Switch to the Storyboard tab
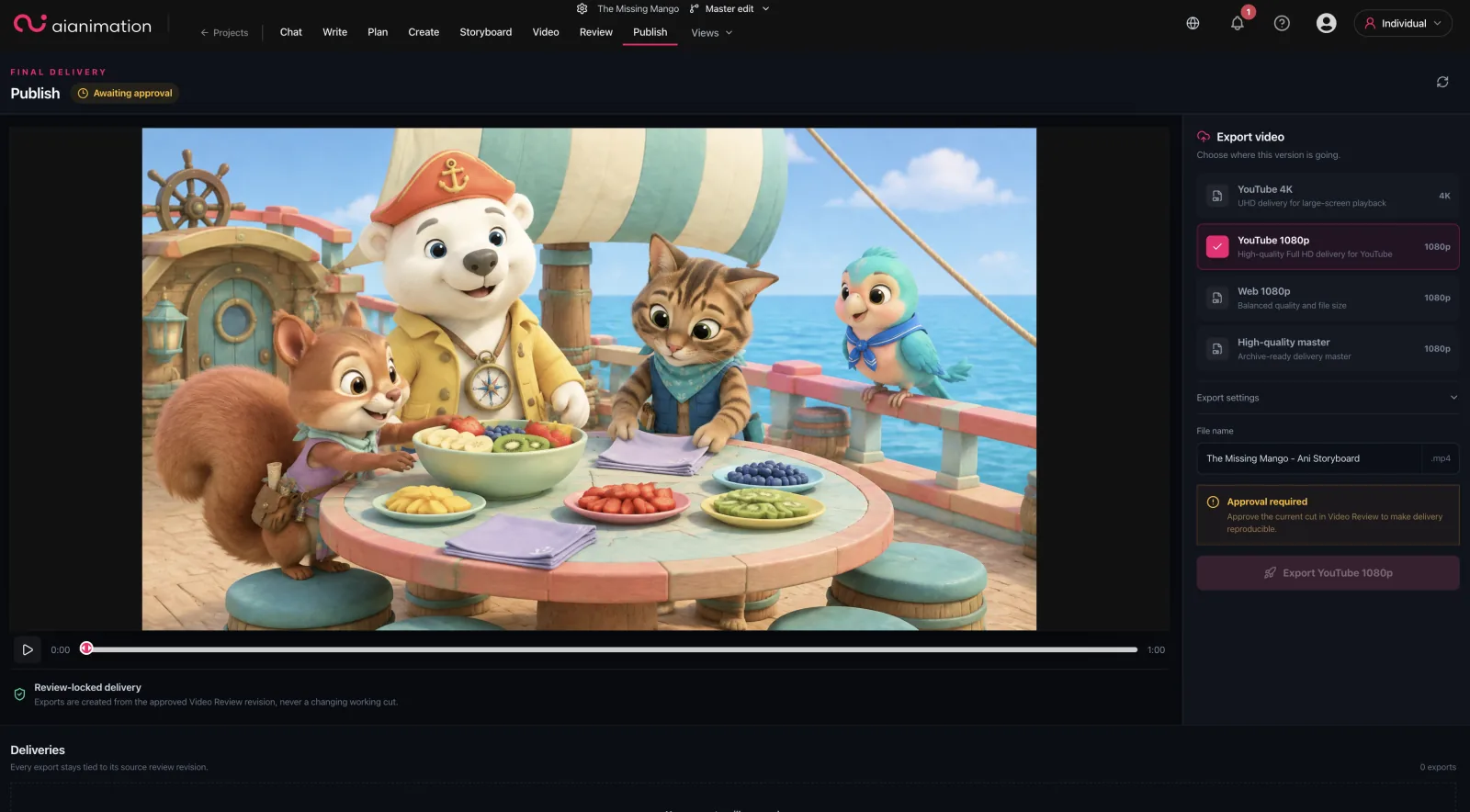The image size is (1470, 812). pos(486,32)
